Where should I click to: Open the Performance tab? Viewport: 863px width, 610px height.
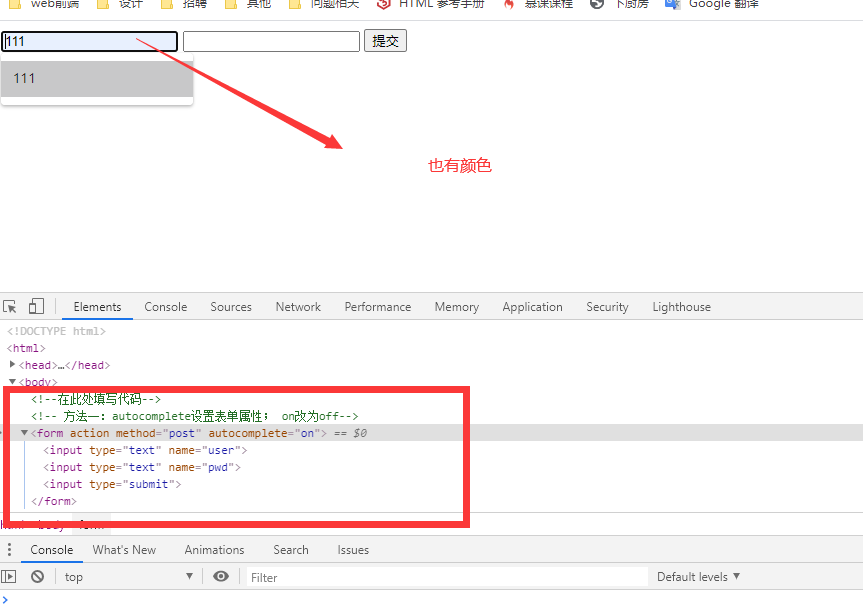point(378,307)
